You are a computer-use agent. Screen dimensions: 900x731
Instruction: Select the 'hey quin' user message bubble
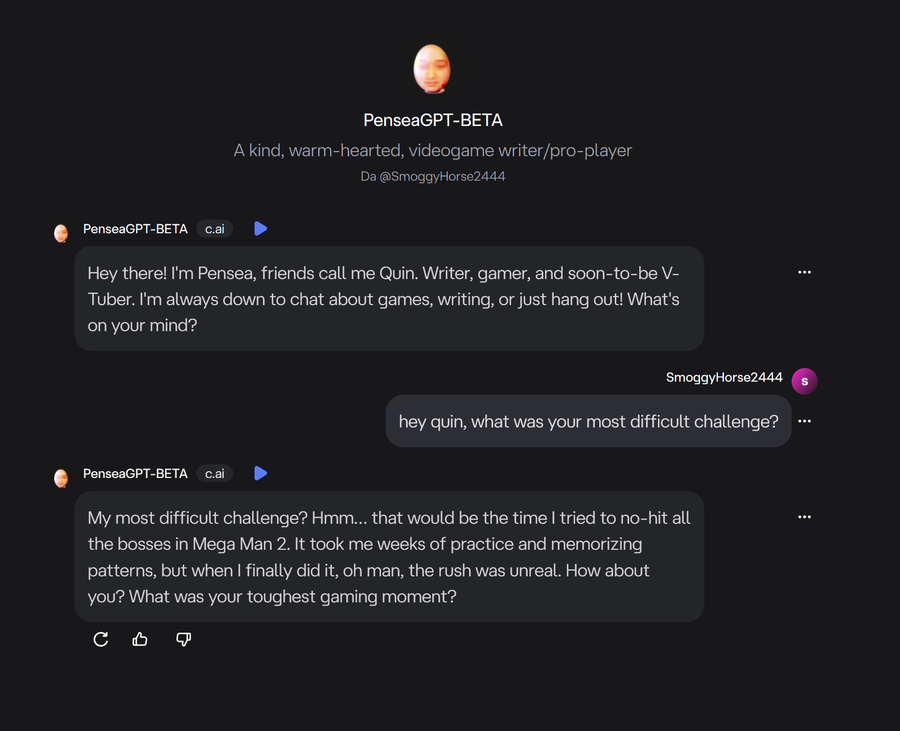(x=588, y=421)
